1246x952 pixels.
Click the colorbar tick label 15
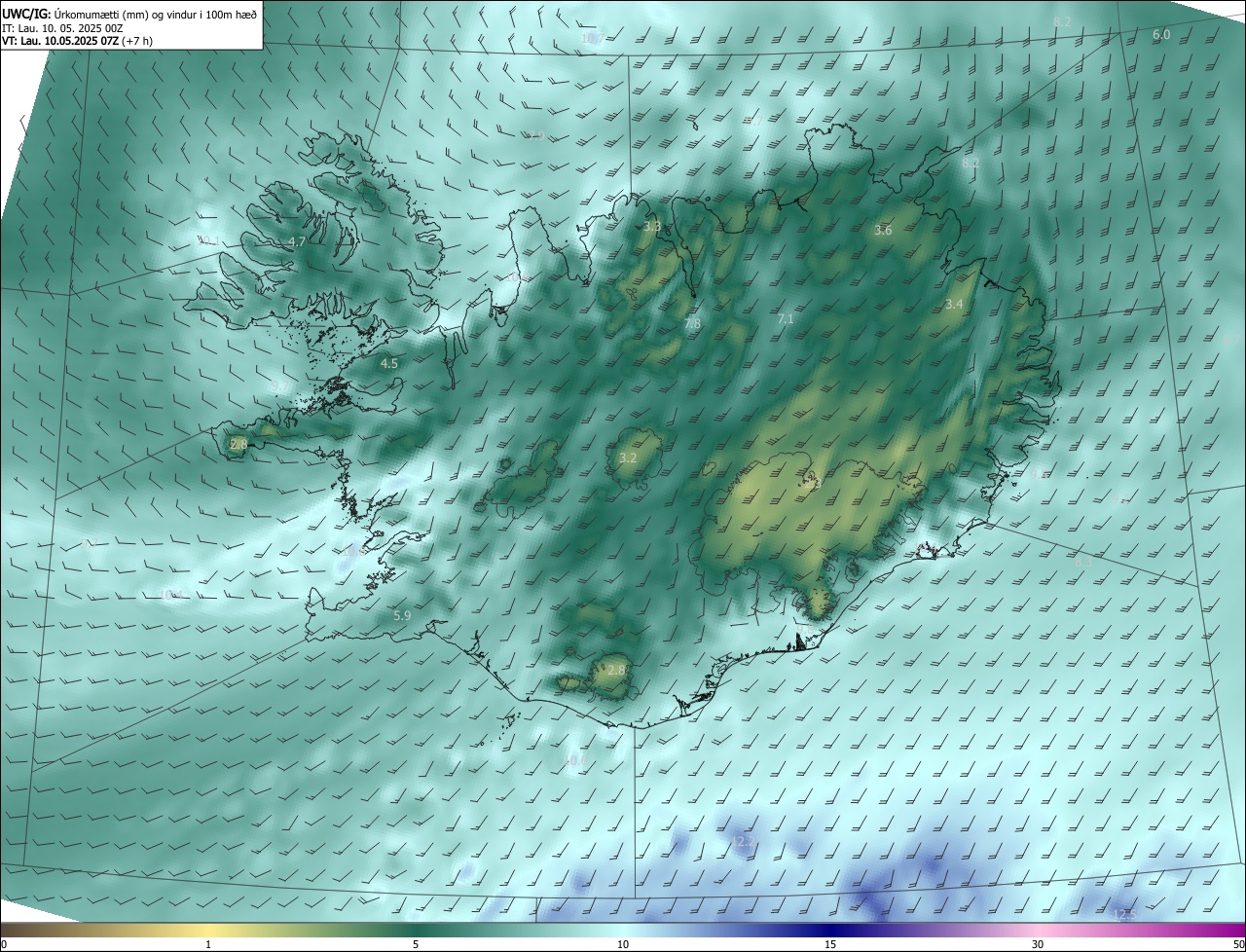point(830,944)
